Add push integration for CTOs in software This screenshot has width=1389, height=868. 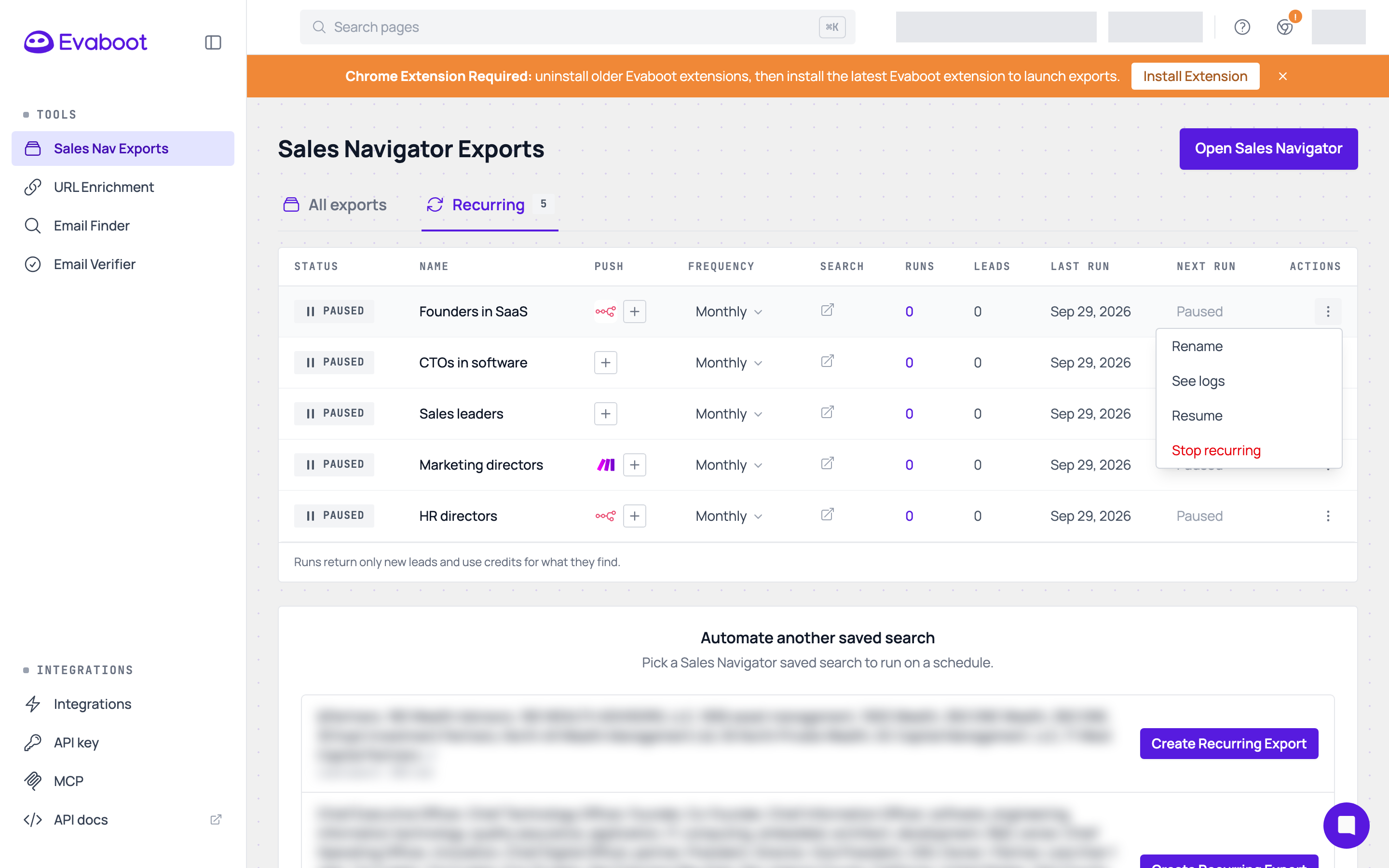[606, 363]
